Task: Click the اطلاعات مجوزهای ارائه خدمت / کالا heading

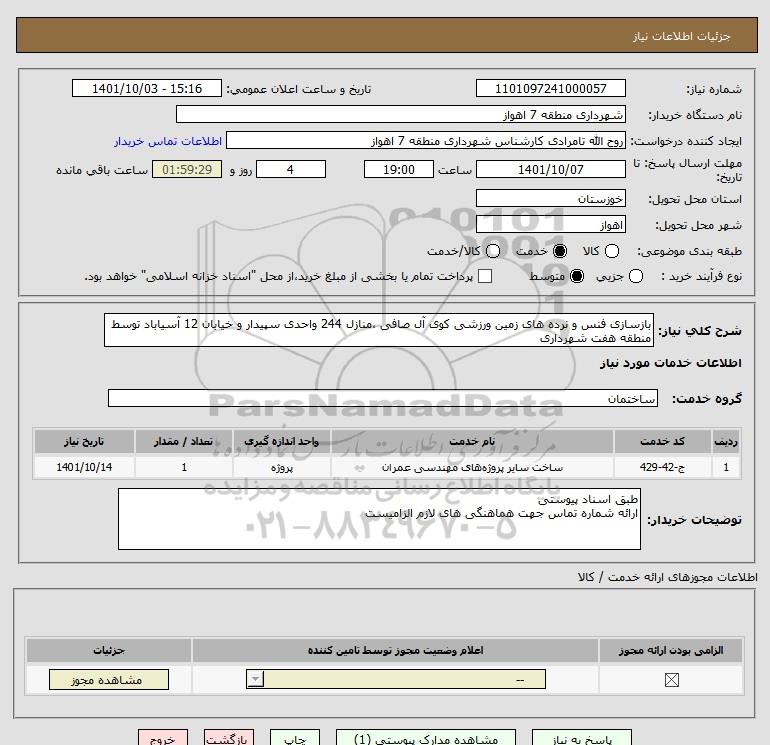Action: 667,577
